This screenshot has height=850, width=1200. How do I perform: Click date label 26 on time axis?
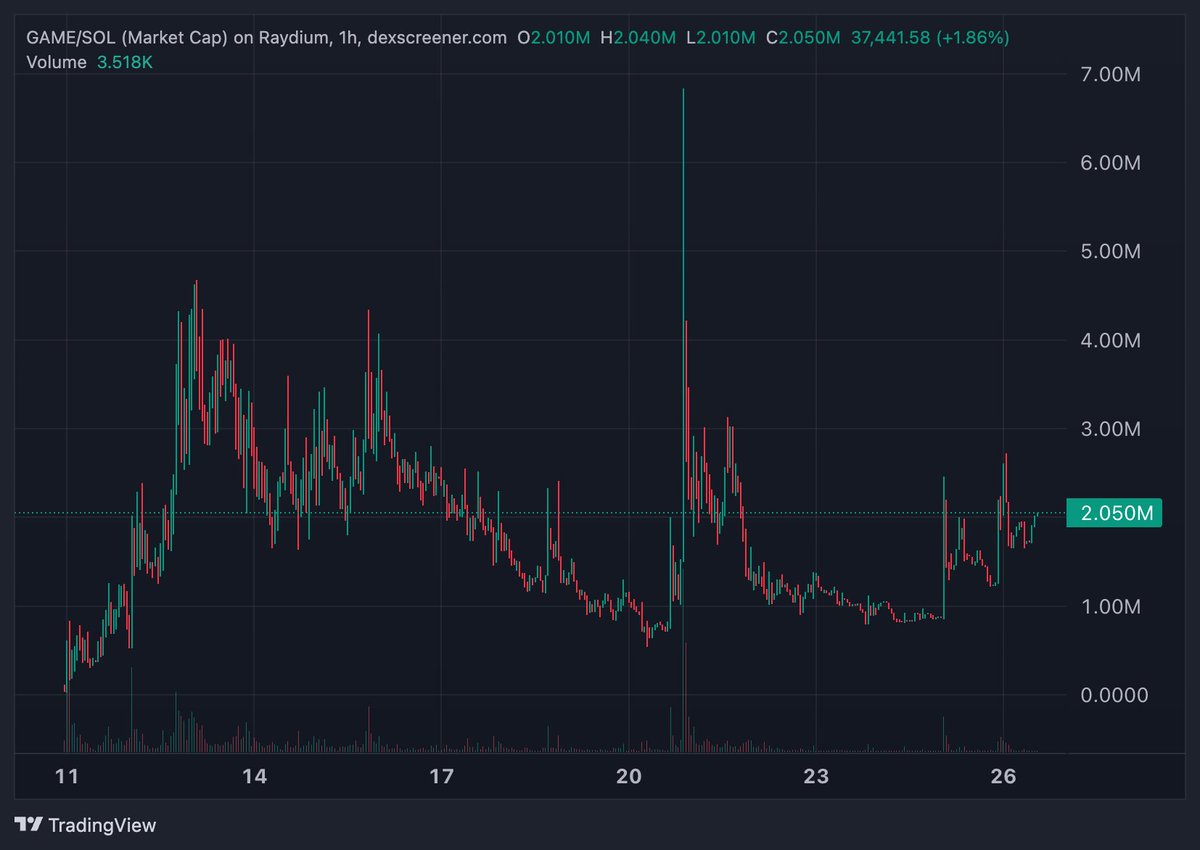click(x=1004, y=776)
